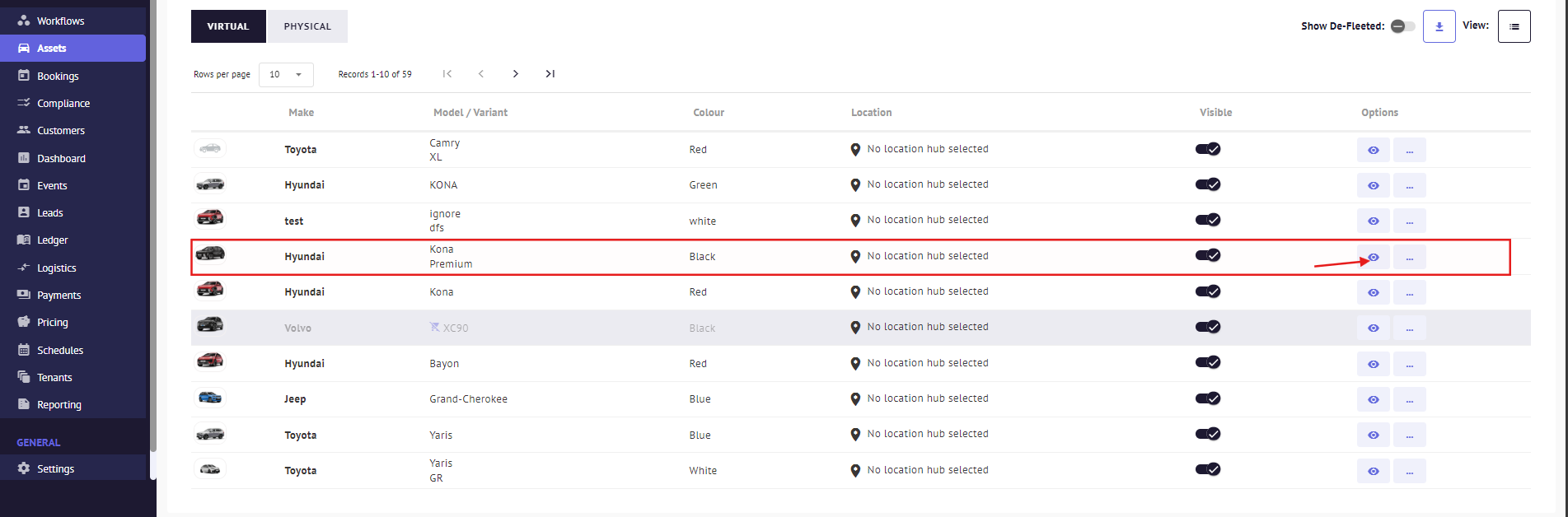Screen dimensions: 1568x517
Task: Click the Reporting sidebar icon
Action: (24, 404)
